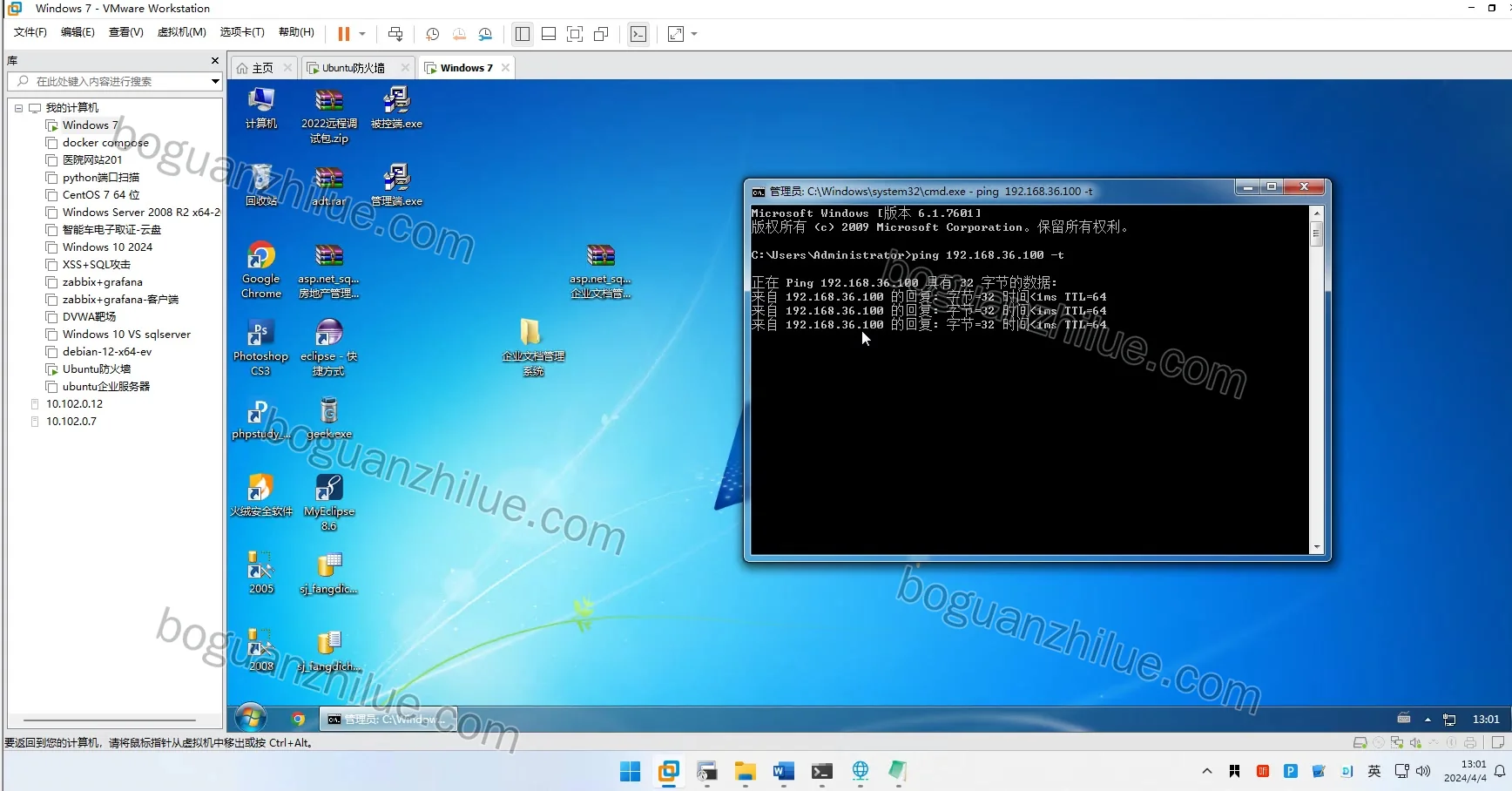
Task: Click the cmd taskbar button in Windows 7
Action: point(388,720)
